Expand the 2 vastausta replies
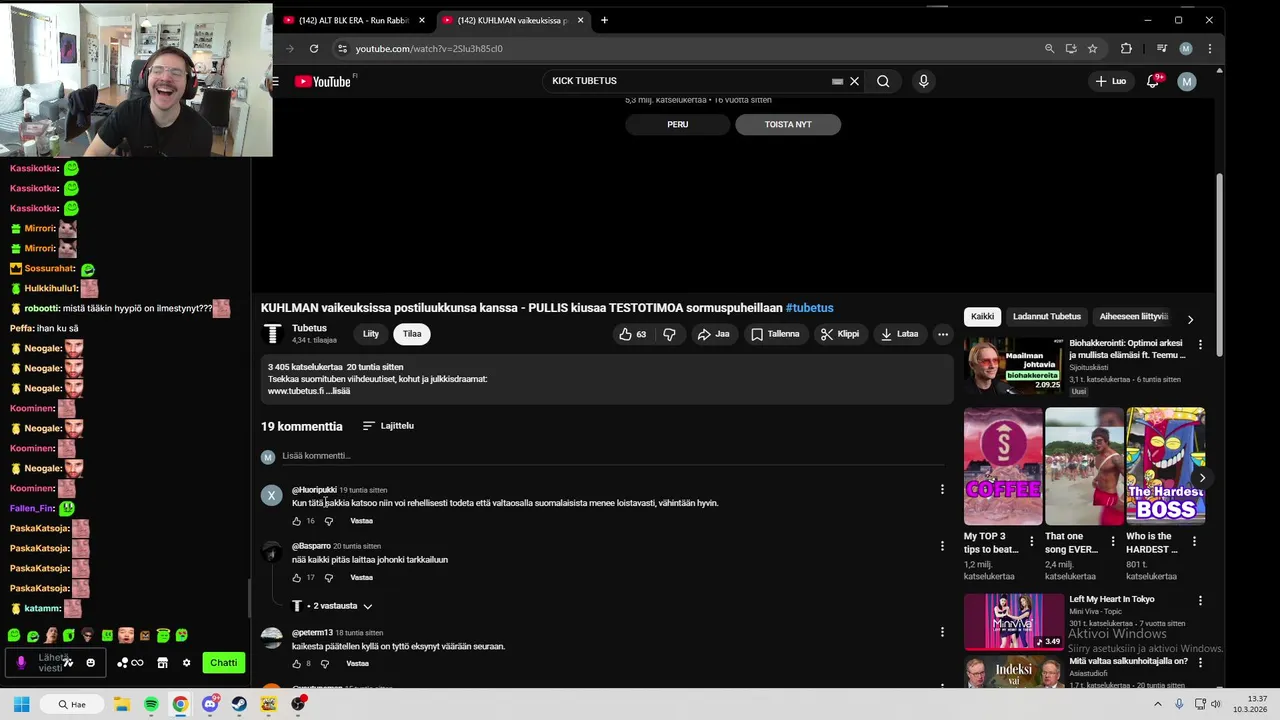Screen dimensions: 1280x720 pos(333,606)
